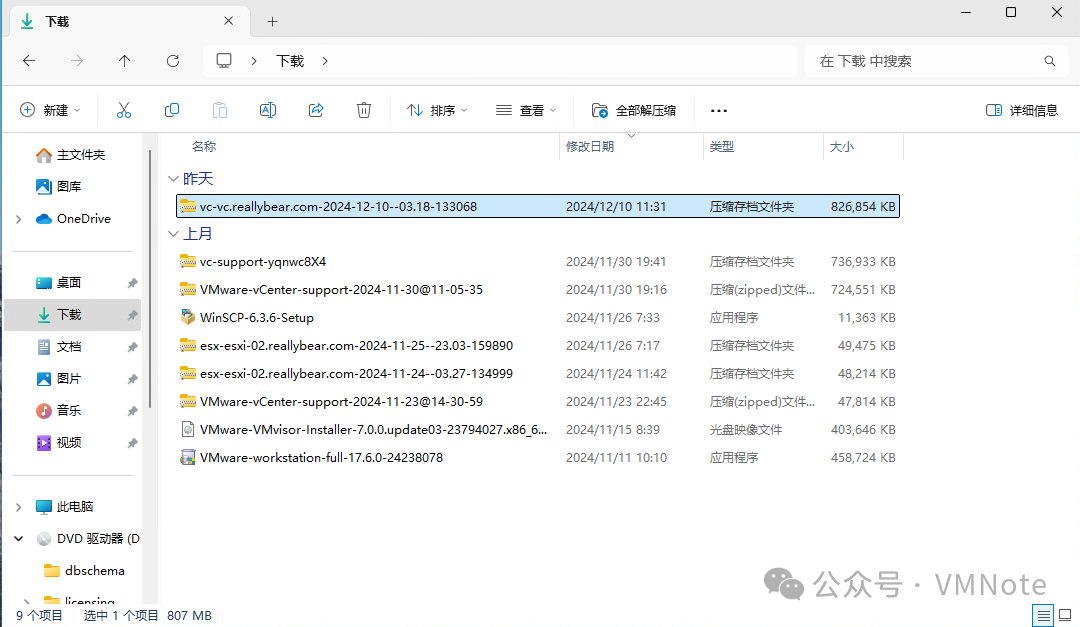Image resolution: width=1080 pixels, height=627 pixels.
Task: Click the Cut scissors icon
Action: [x=123, y=110]
